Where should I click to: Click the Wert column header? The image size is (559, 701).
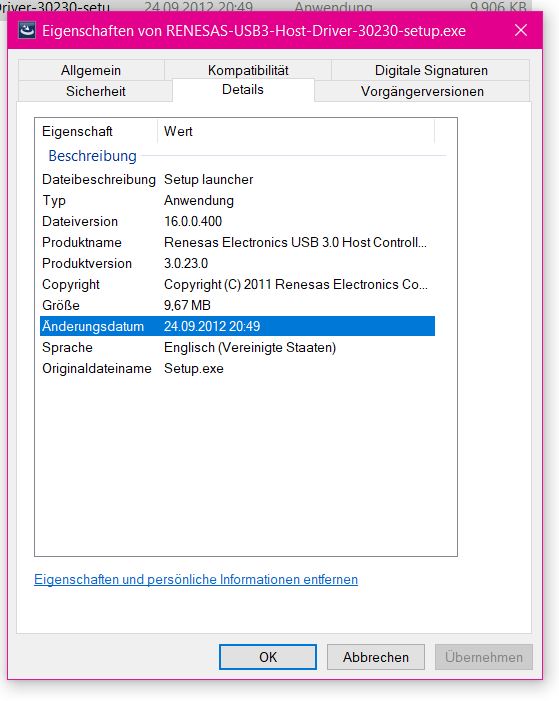[x=296, y=131]
